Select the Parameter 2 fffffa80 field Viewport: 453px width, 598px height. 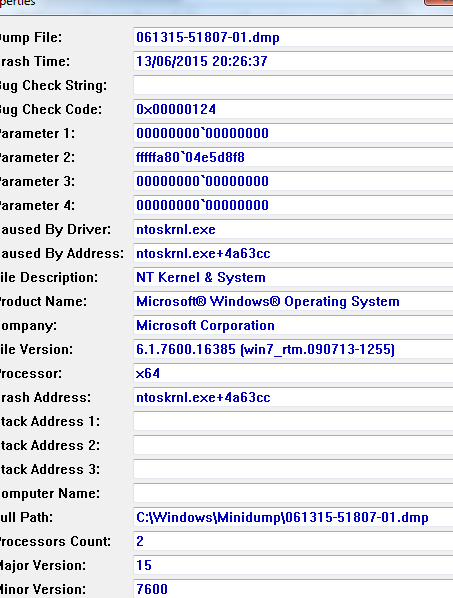(293, 157)
